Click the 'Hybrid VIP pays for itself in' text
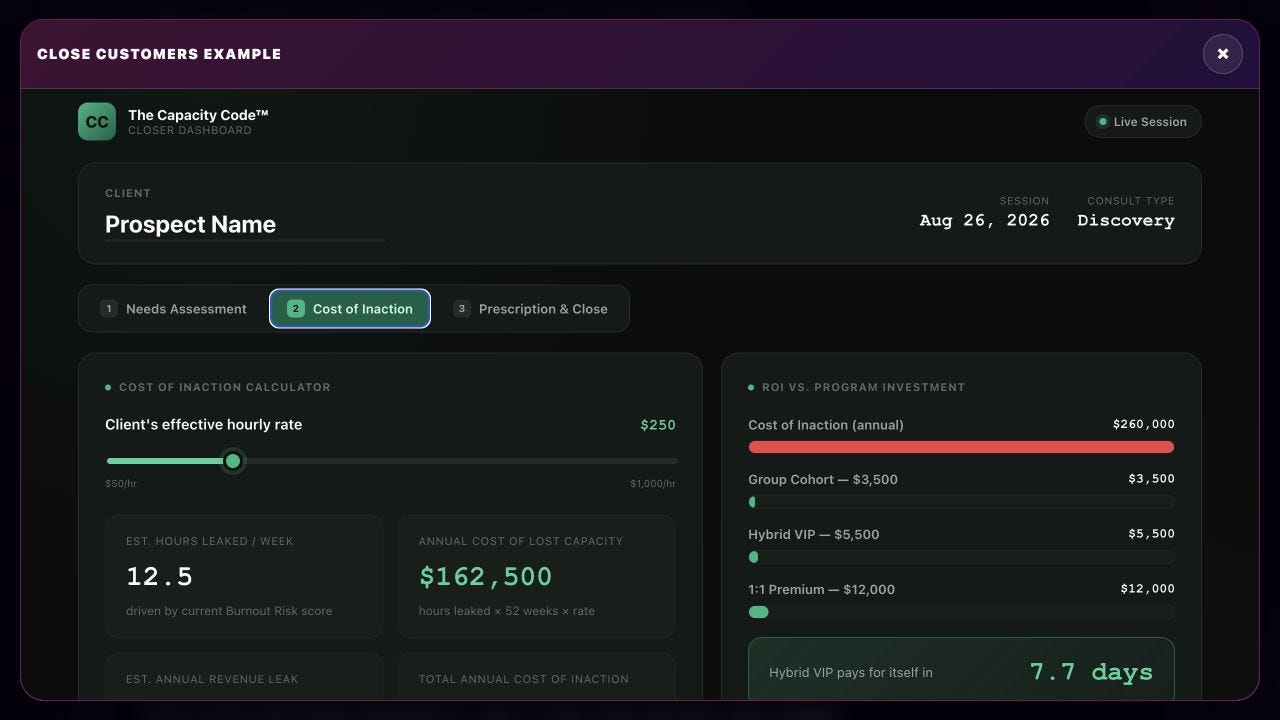Image resolution: width=1280 pixels, height=720 pixels. click(x=851, y=672)
